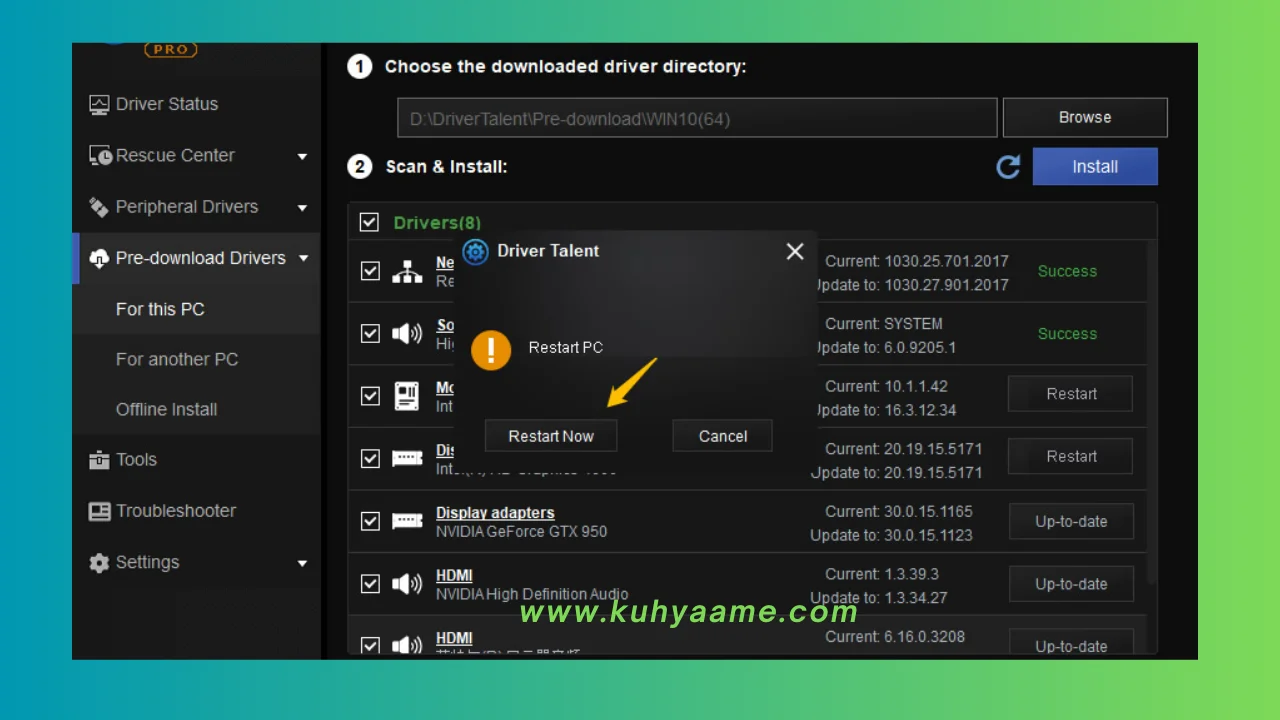Collapse the Pre-download Drivers arrow
The width and height of the screenshot is (1280, 720).
coord(303,258)
